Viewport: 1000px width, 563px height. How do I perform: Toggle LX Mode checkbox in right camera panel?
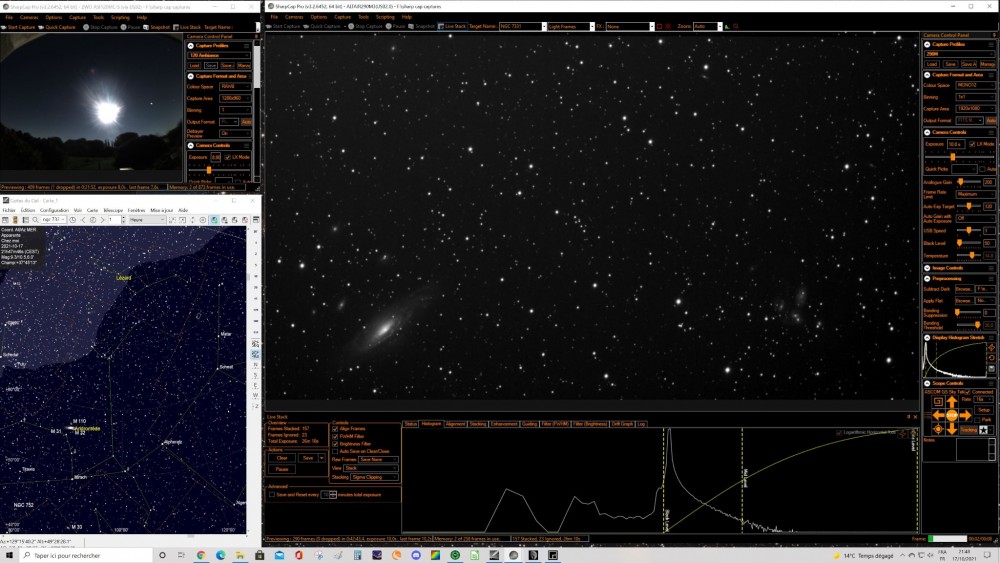(972, 144)
